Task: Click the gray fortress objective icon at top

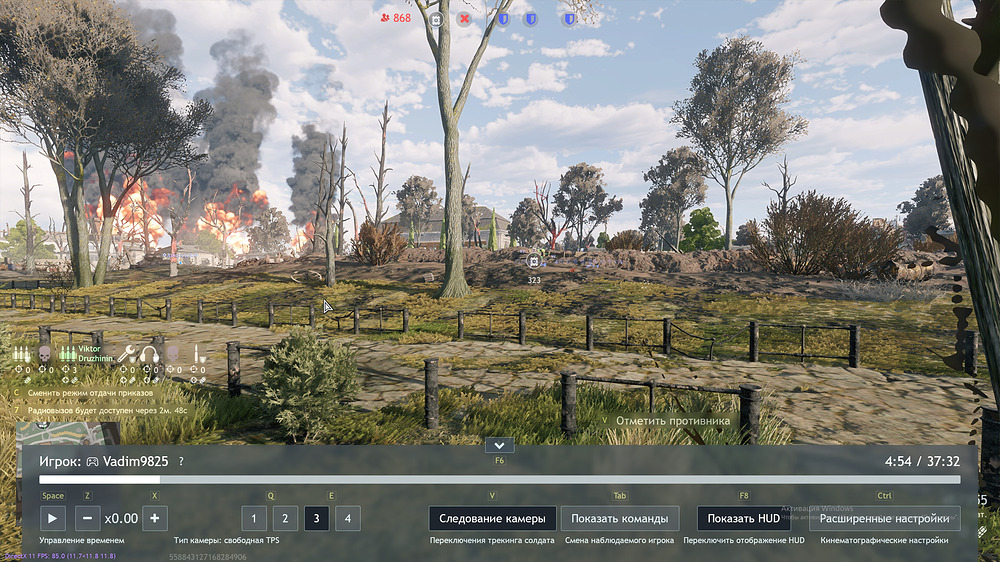Action: click(436, 18)
